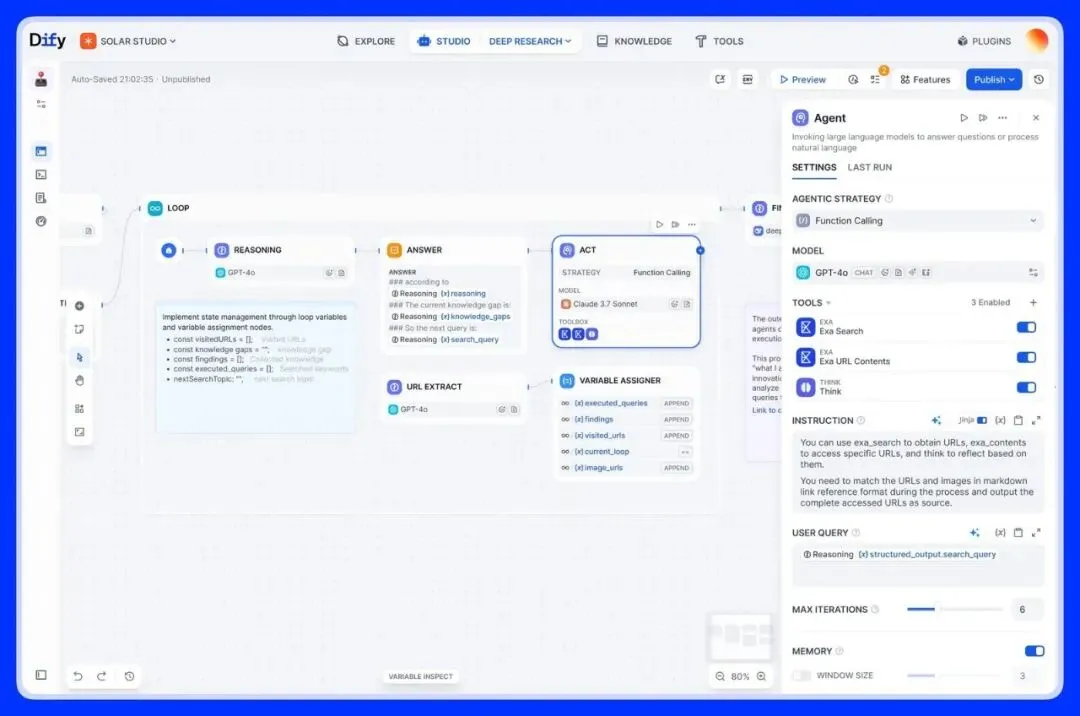Open the Agent panel more options menu
Screen dimensions: 1080x716
[1002, 118]
